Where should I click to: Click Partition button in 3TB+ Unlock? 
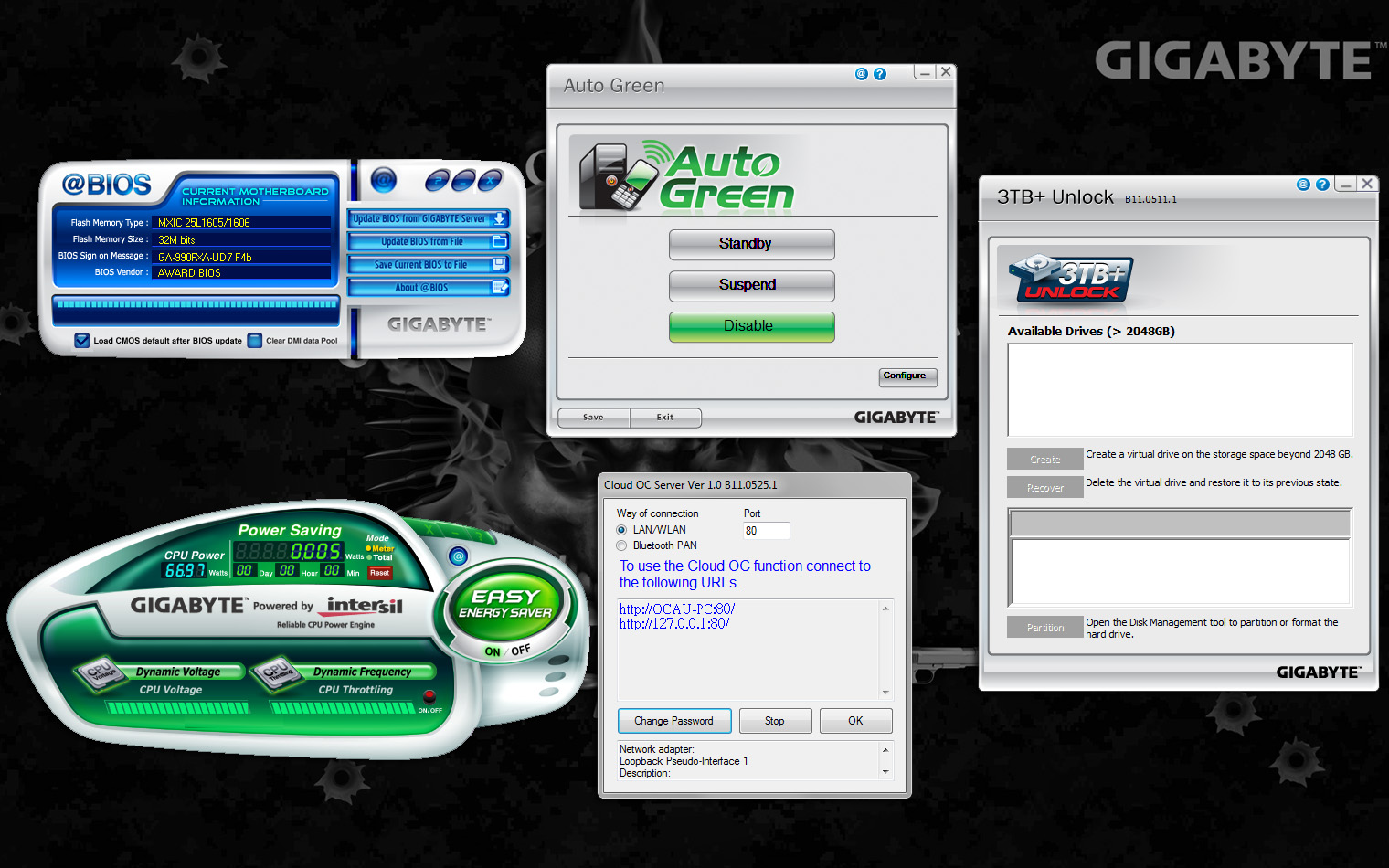coord(1045,627)
